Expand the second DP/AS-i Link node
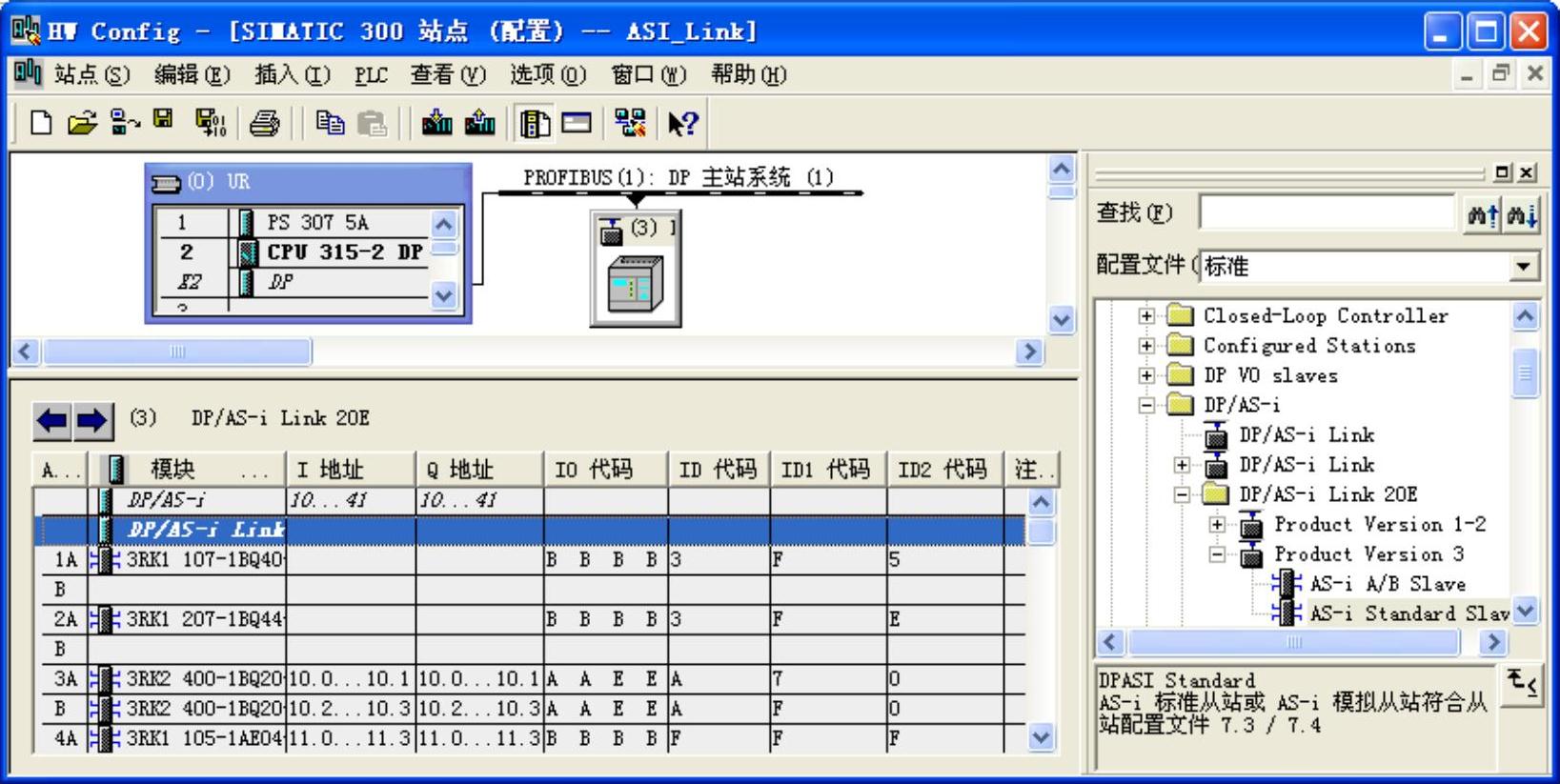 pyautogui.click(x=1182, y=465)
